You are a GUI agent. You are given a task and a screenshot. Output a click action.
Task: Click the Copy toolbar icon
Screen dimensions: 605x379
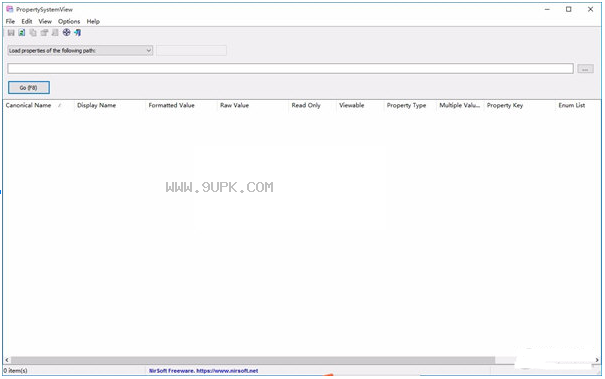click(33, 33)
